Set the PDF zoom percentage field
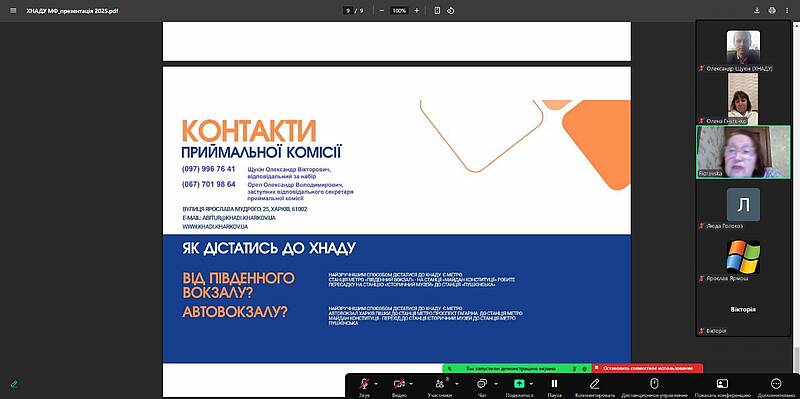 [399, 10]
